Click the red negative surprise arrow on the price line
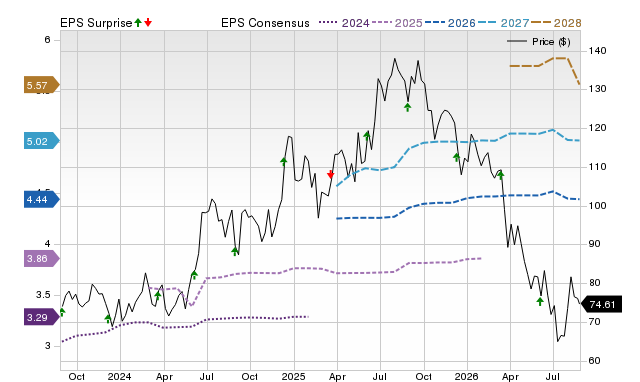This screenshot has height=382, width=640. coord(331,175)
